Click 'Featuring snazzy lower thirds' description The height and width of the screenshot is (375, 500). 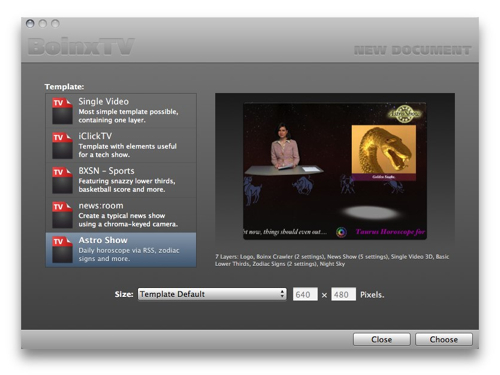tap(127, 185)
